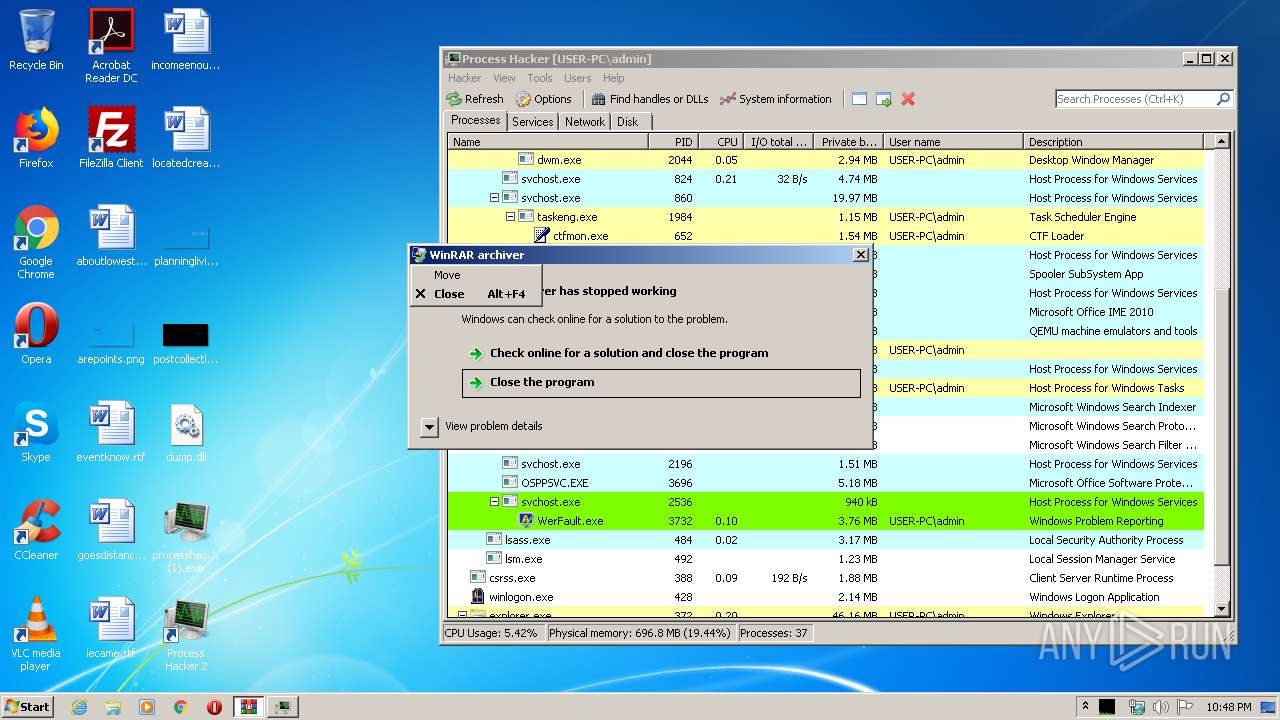Image resolution: width=1280 pixels, height=720 pixels.
Task: Open Process Hacker 2 desktop shortcut
Action: pos(186,634)
